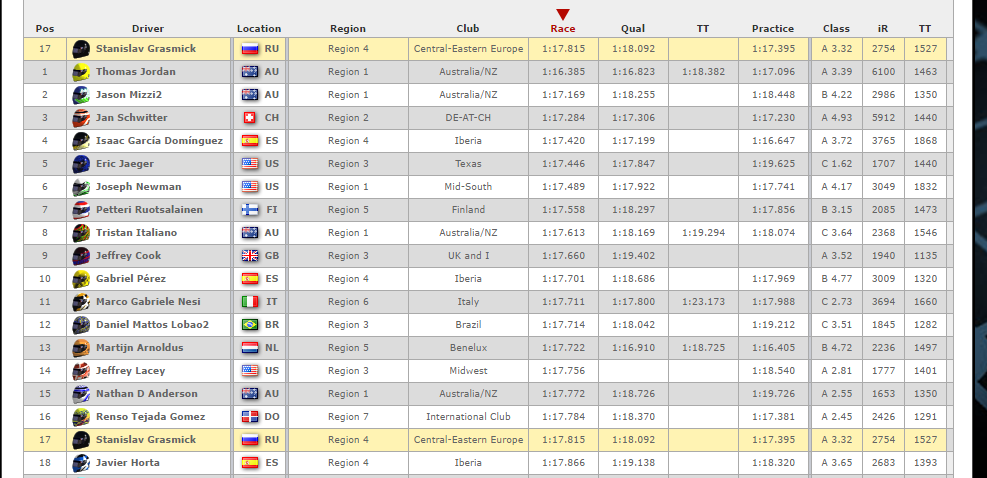Click Jan Schwitter's helmet icon
The width and height of the screenshot is (987, 478).
pos(81,118)
